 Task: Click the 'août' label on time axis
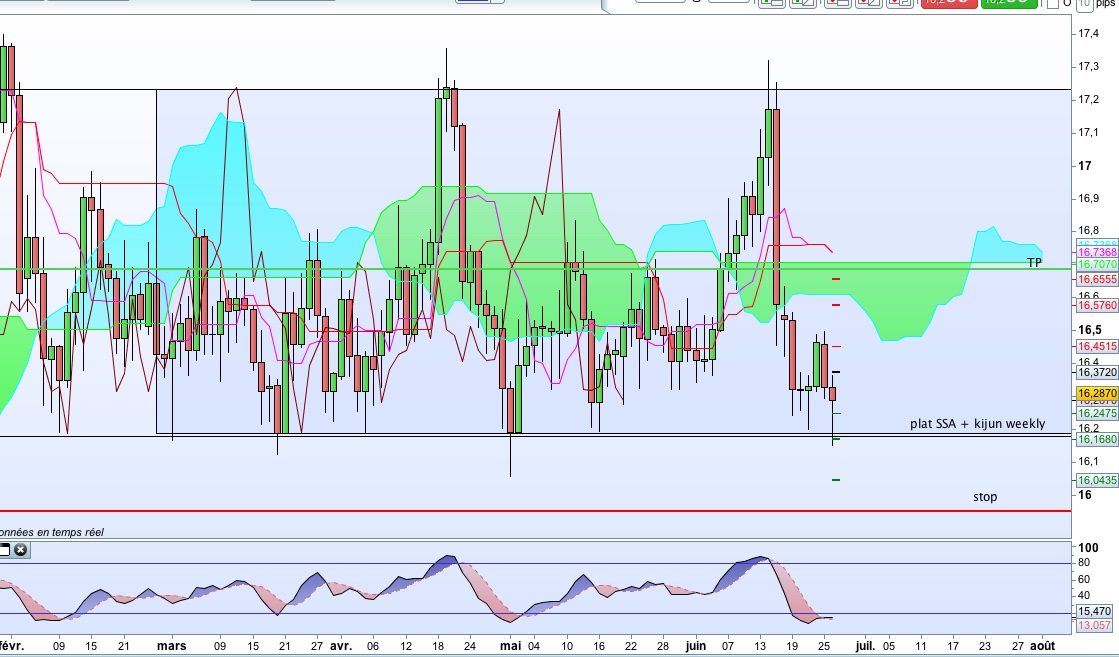tap(1042, 646)
